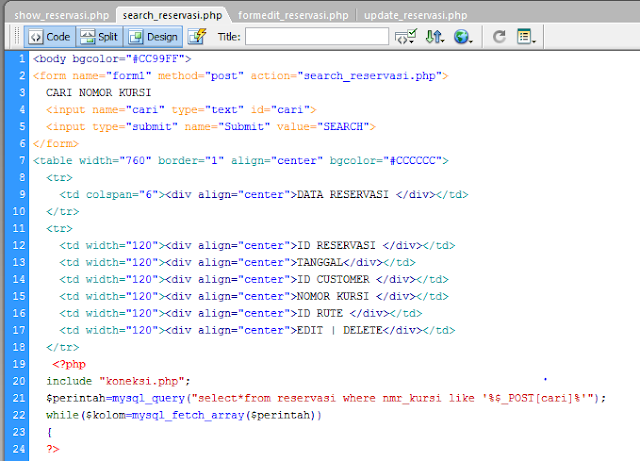
Task: Click the mysql_query select statement line
Action: click(x=326, y=398)
